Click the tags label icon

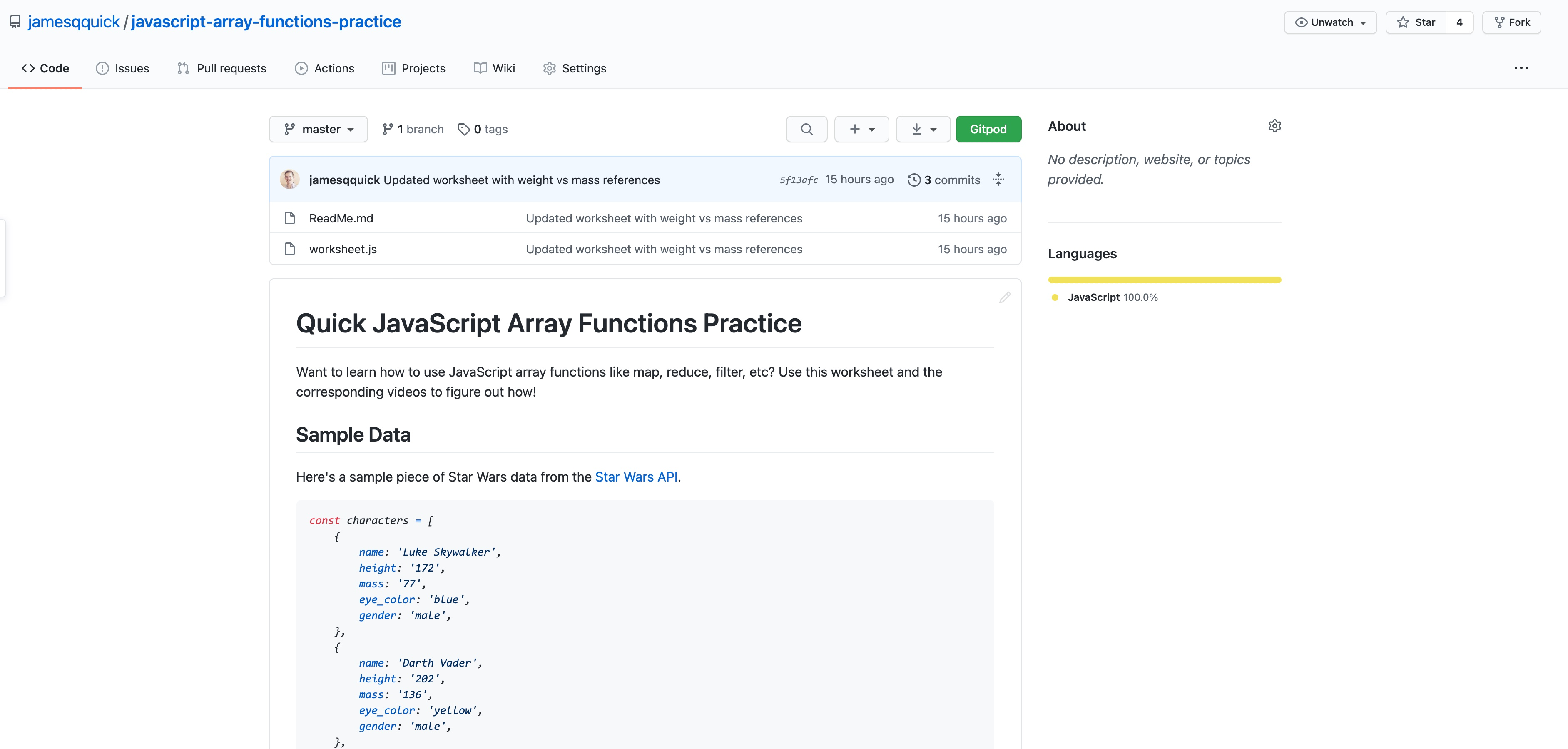(464, 129)
